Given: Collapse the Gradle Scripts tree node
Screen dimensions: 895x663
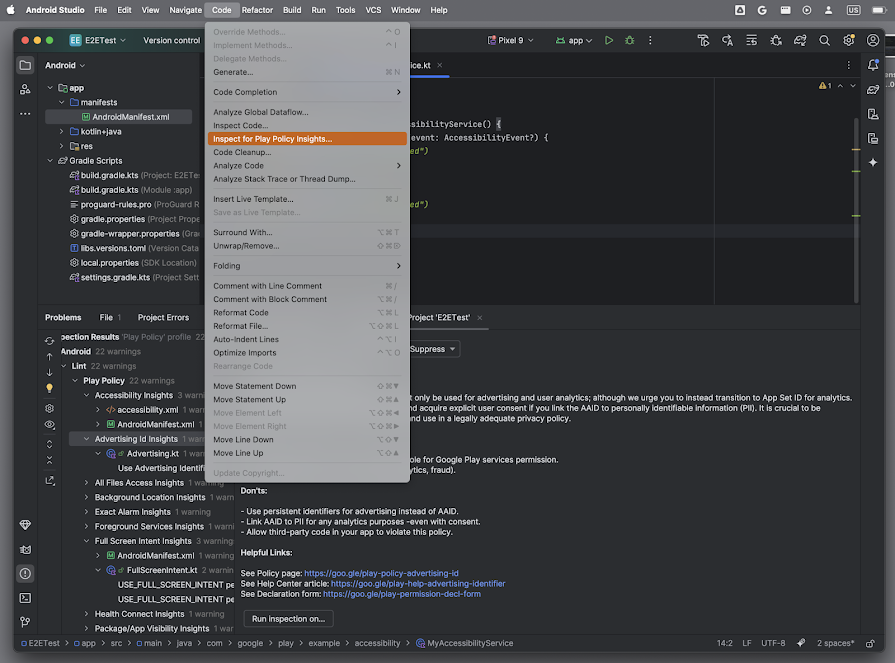Looking at the screenshot, I should [x=50, y=161].
